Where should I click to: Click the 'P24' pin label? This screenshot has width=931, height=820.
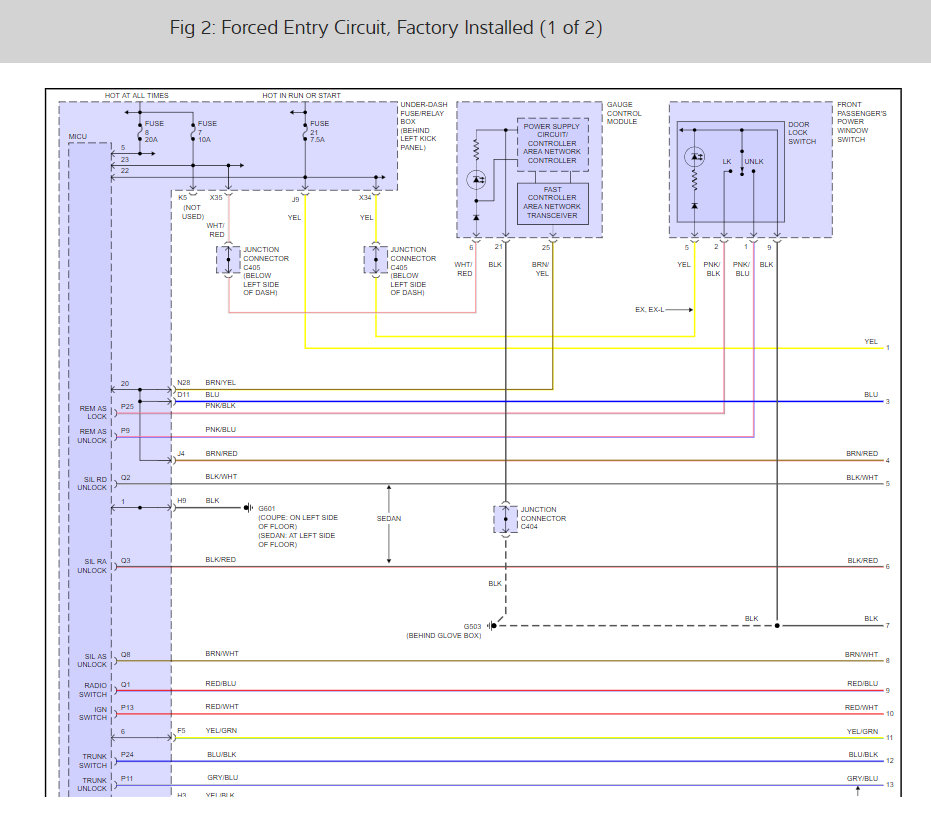tap(127, 755)
